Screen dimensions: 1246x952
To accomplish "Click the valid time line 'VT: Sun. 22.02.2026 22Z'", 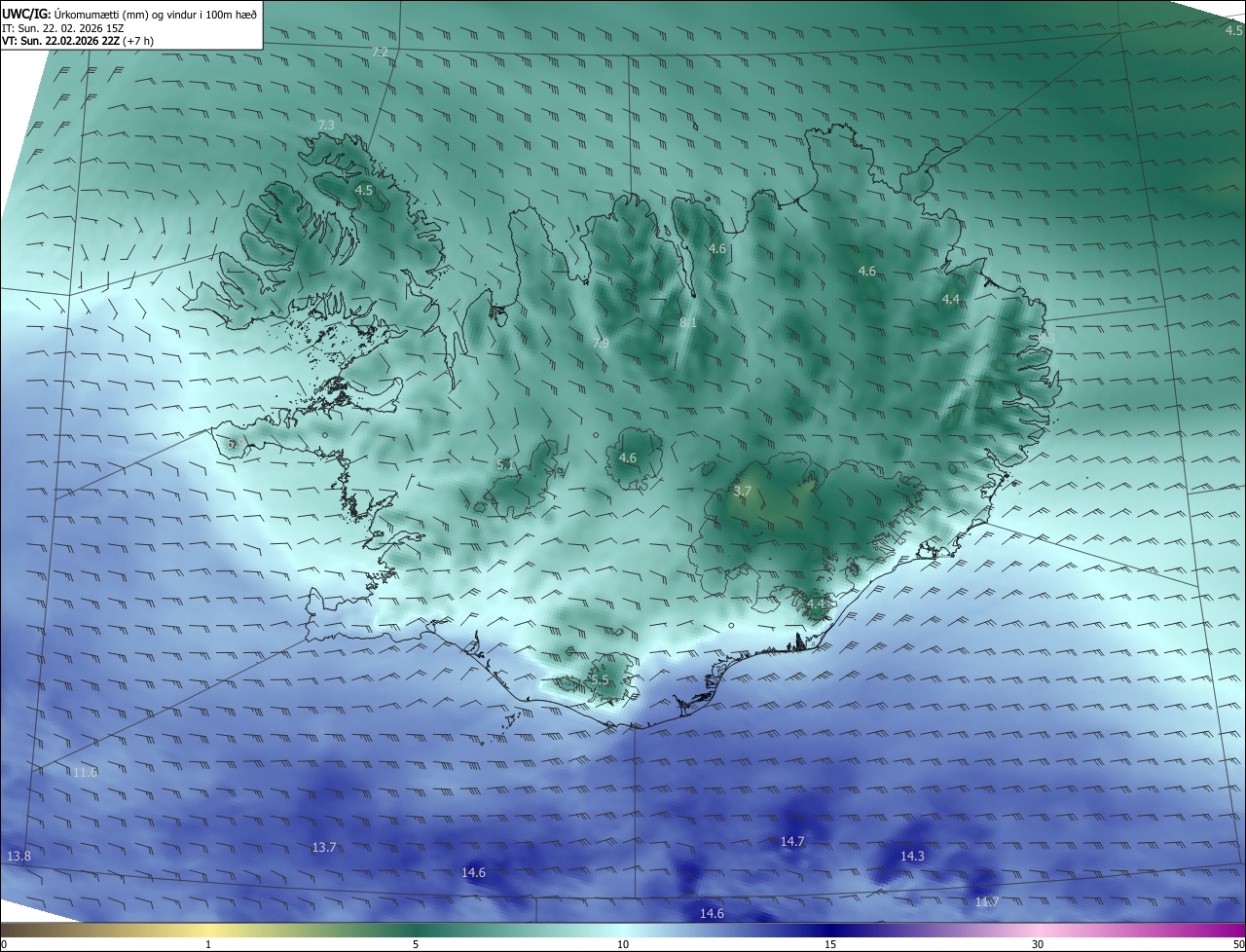I will tap(59, 41).
